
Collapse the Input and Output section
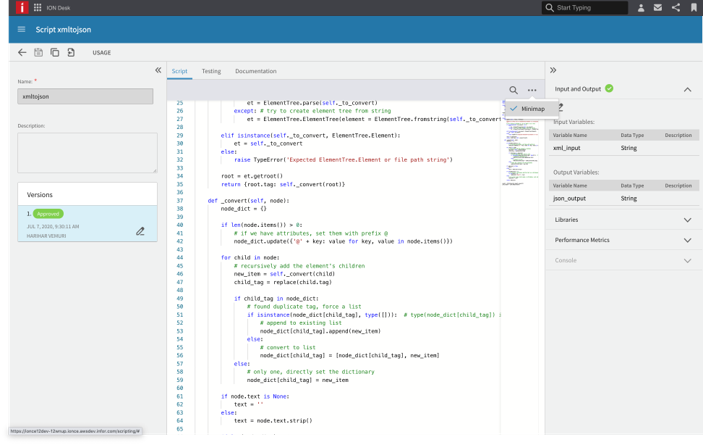click(687, 89)
